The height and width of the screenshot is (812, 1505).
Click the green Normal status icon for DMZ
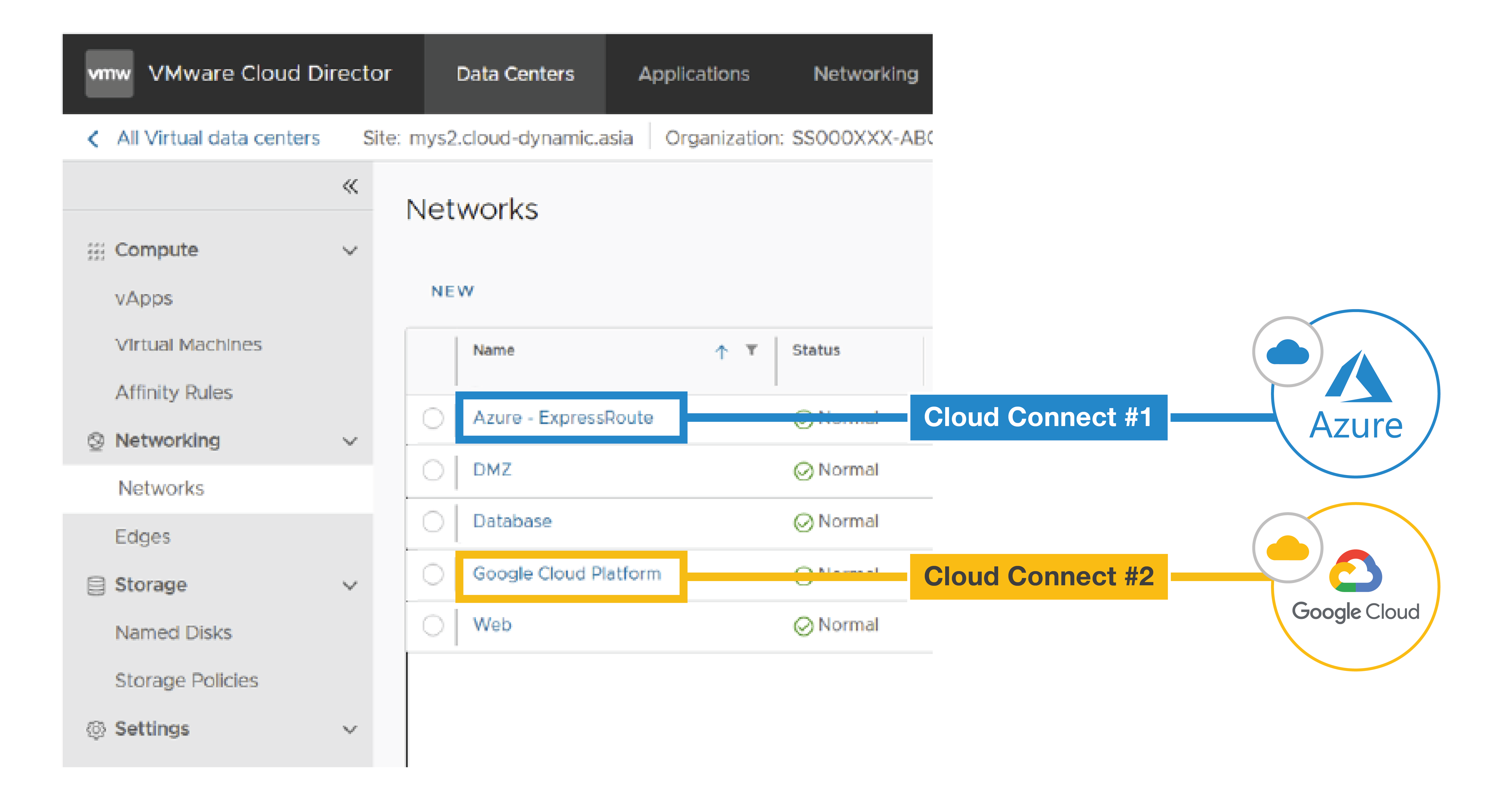pyautogui.click(x=803, y=471)
